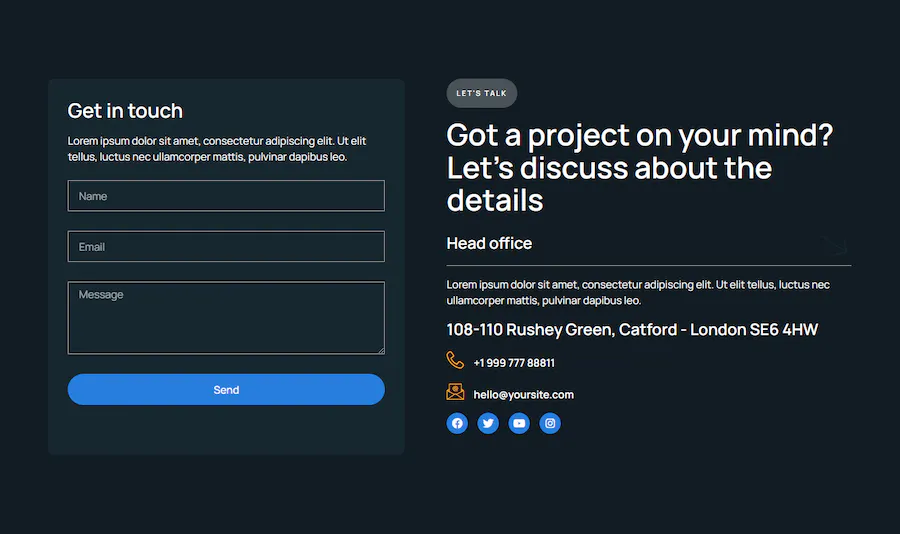This screenshot has height=534, width=900.
Task: Grab the Message box resize handle
Action: 380,349
